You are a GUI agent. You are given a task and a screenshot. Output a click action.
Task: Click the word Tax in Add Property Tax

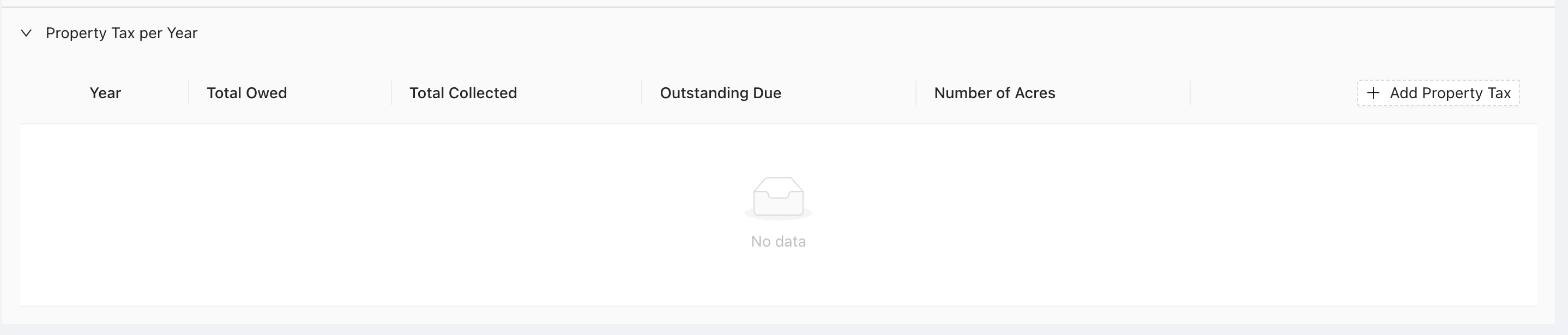(x=1499, y=93)
